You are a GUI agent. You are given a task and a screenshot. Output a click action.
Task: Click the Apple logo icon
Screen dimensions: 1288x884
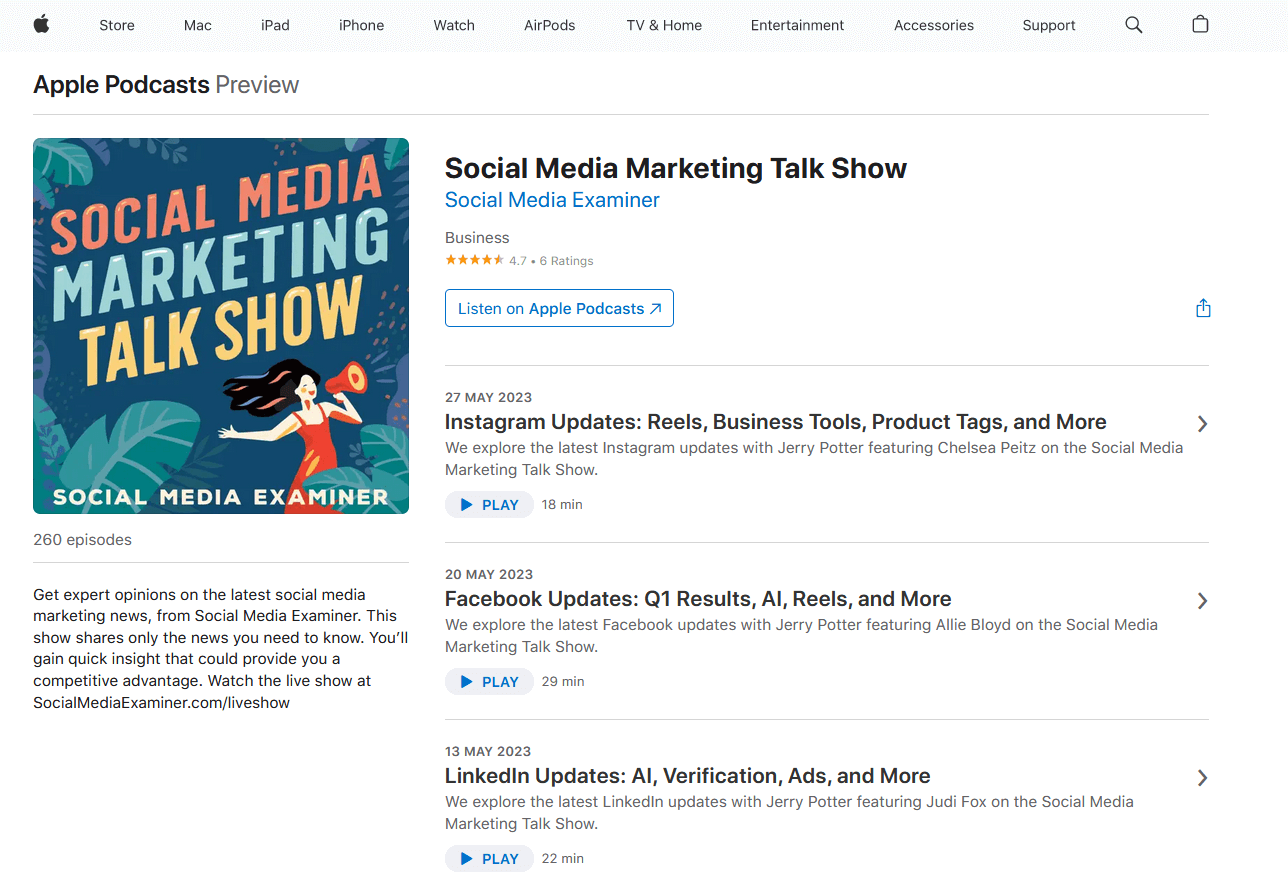point(41,25)
